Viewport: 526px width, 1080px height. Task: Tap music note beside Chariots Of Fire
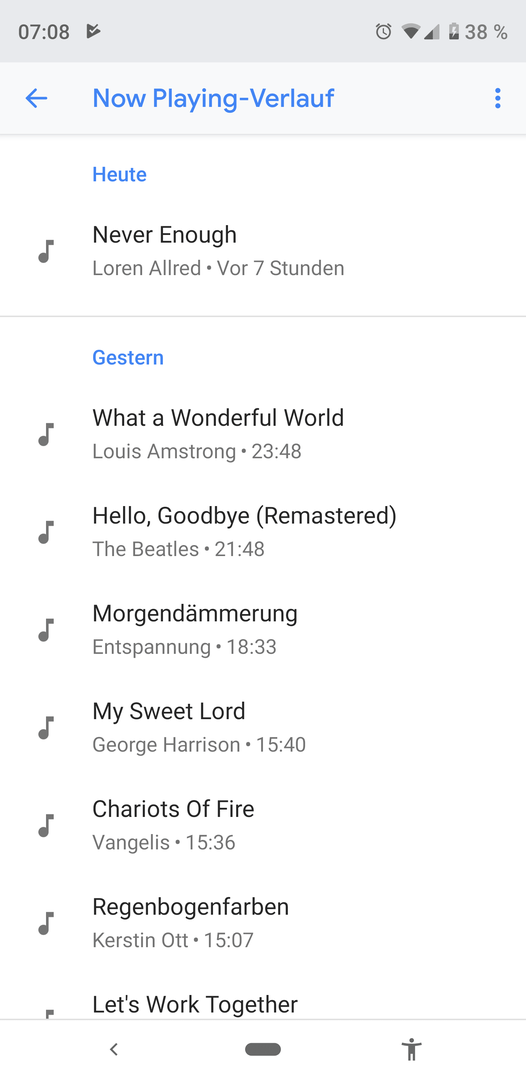coord(45,826)
